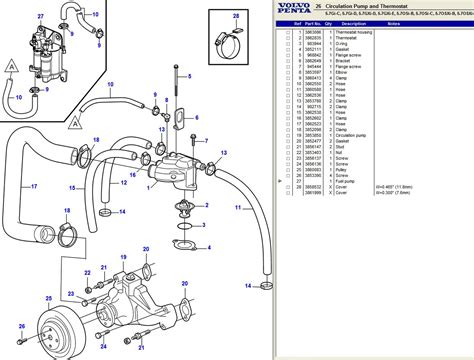Click callout number 23 beside the screw

[71, 294]
